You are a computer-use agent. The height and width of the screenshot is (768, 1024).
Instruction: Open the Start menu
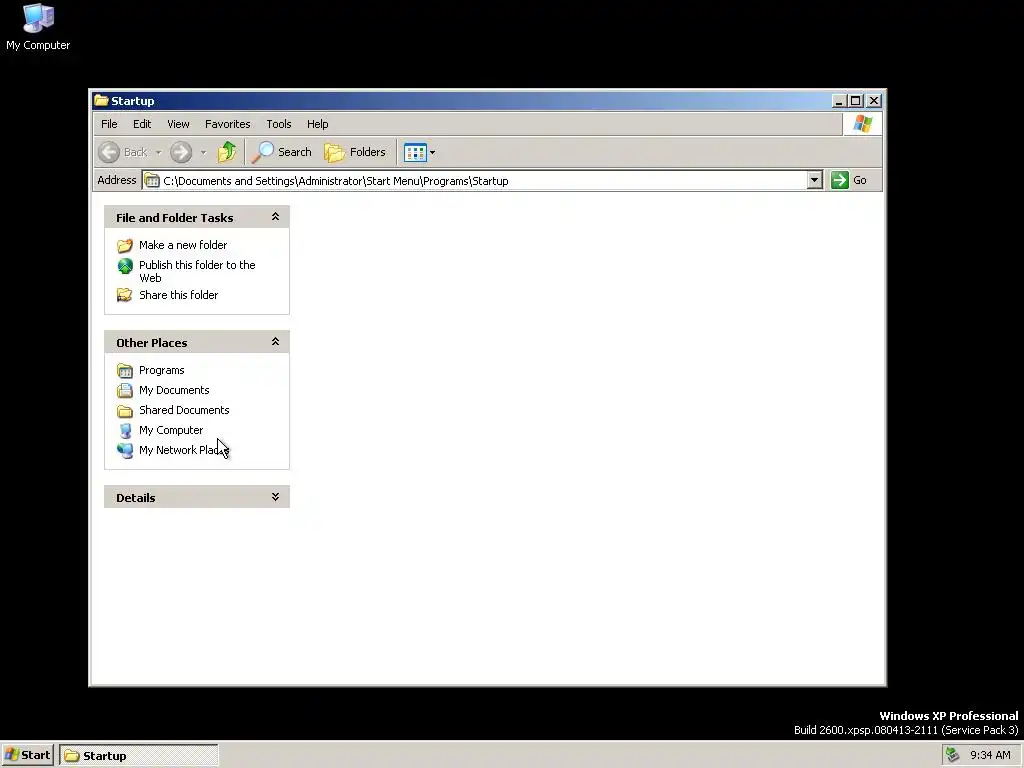(27, 756)
